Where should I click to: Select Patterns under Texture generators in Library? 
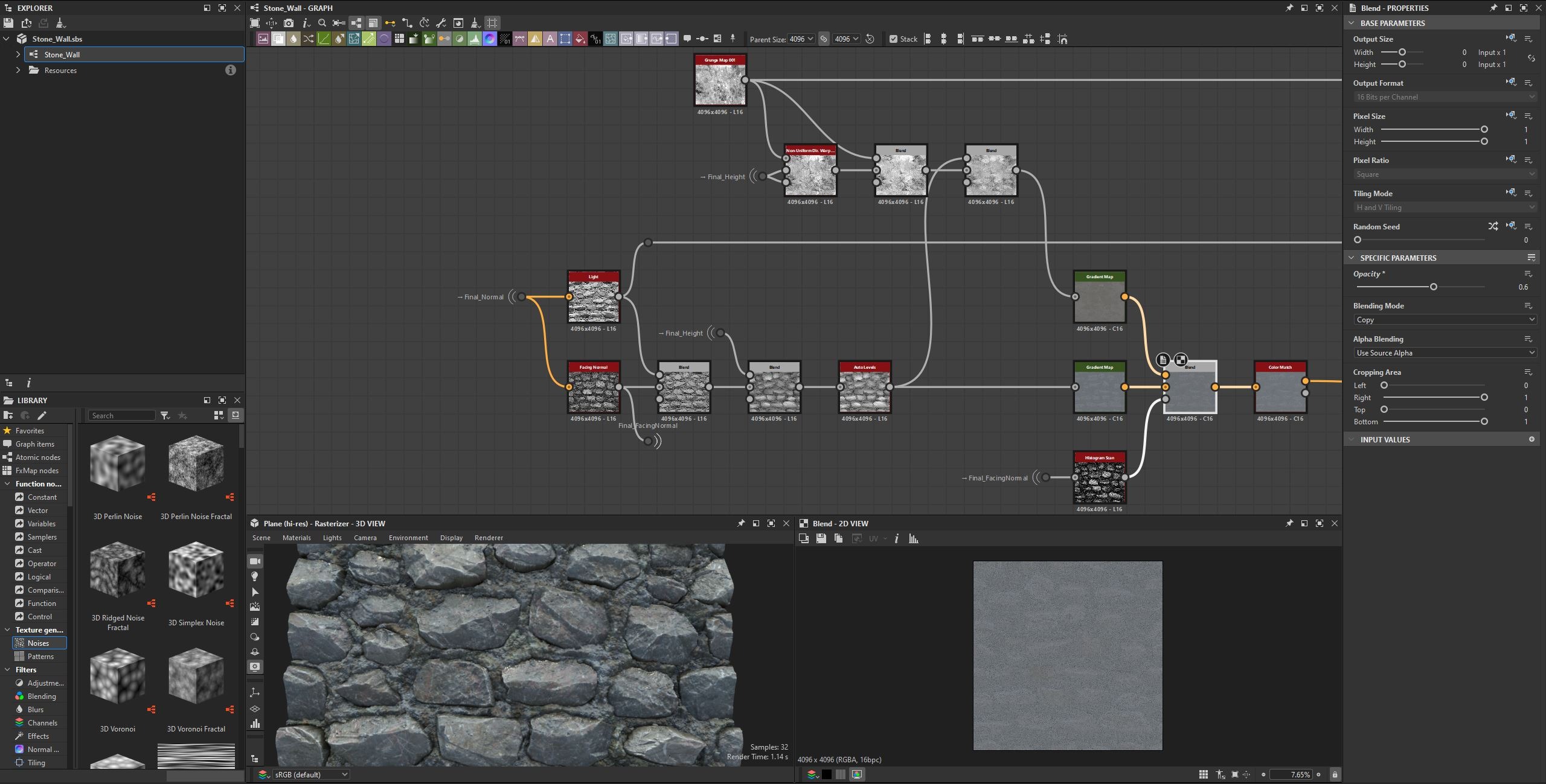pyautogui.click(x=40, y=656)
